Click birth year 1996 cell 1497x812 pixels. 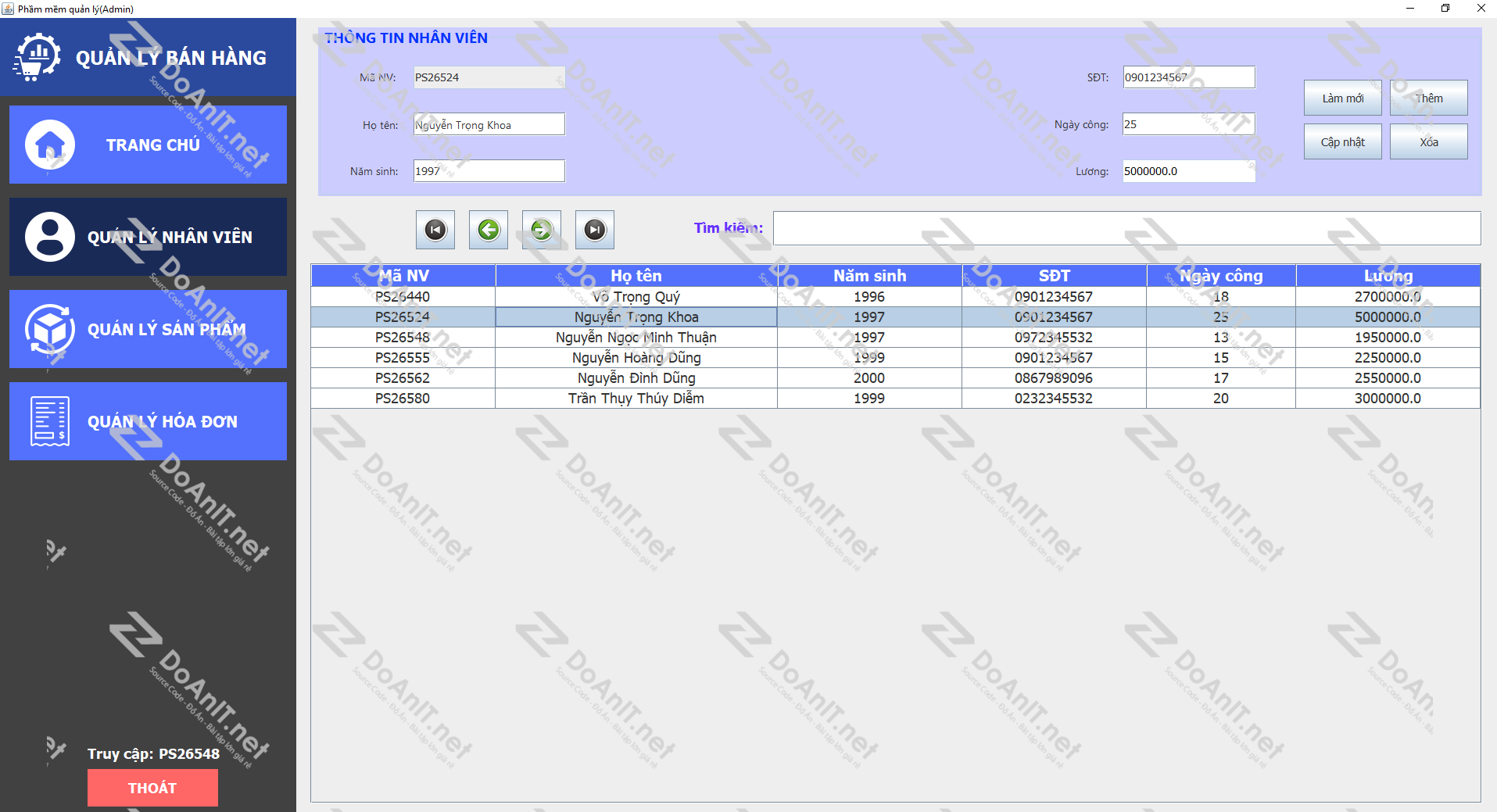[x=869, y=297]
